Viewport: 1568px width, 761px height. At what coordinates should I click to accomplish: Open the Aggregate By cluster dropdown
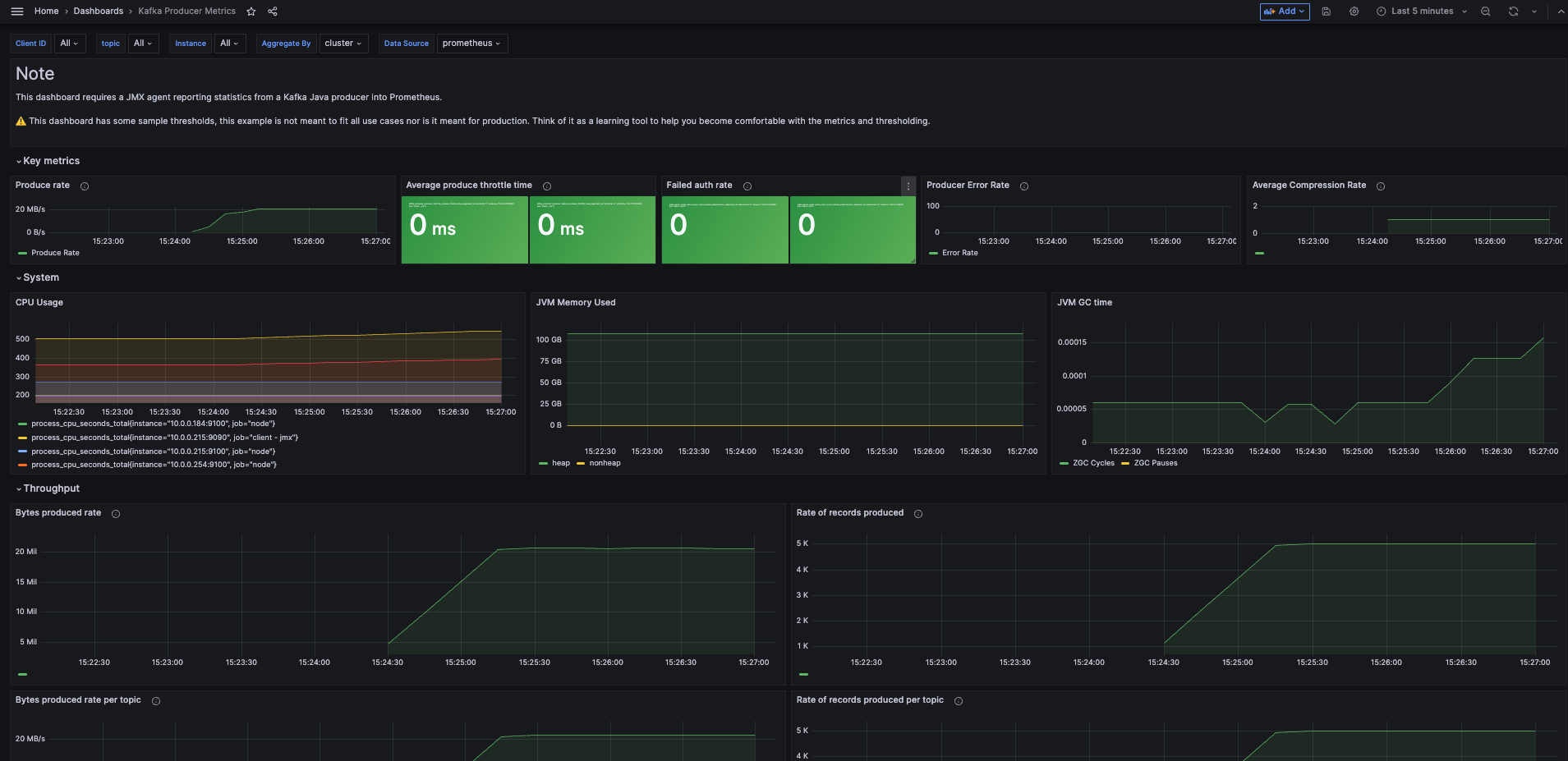click(343, 44)
